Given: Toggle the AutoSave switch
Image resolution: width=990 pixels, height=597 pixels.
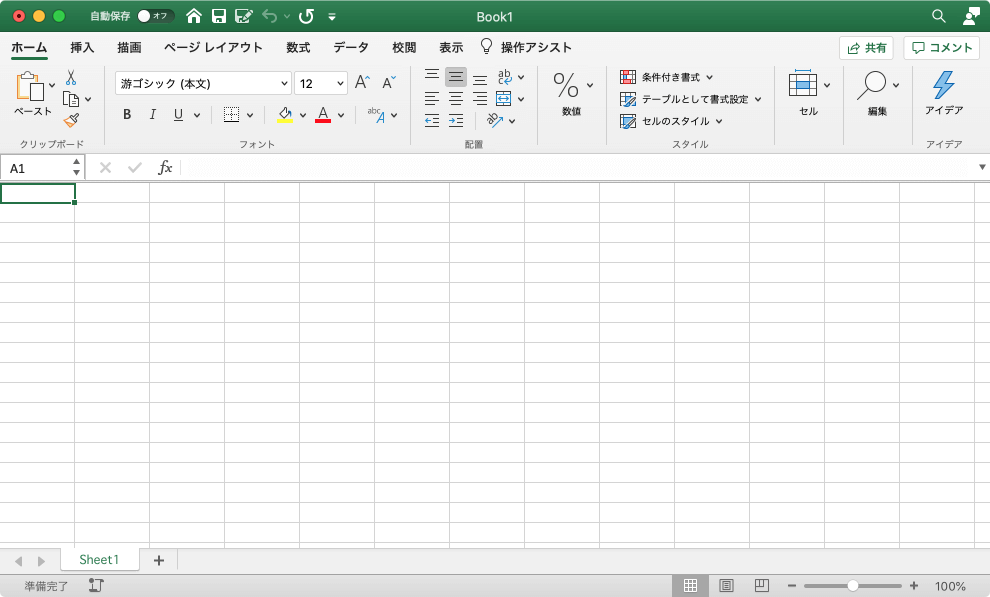Looking at the screenshot, I should click(x=155, y=16).
